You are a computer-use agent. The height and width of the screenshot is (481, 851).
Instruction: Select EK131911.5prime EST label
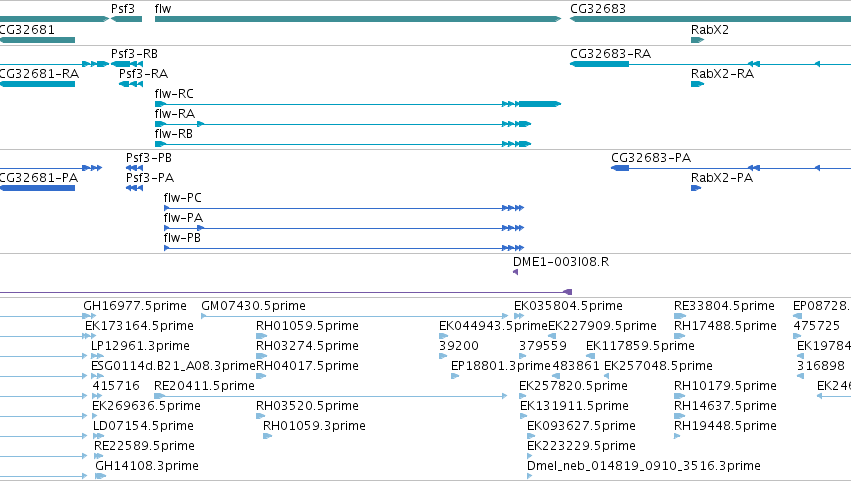[574, 407]
